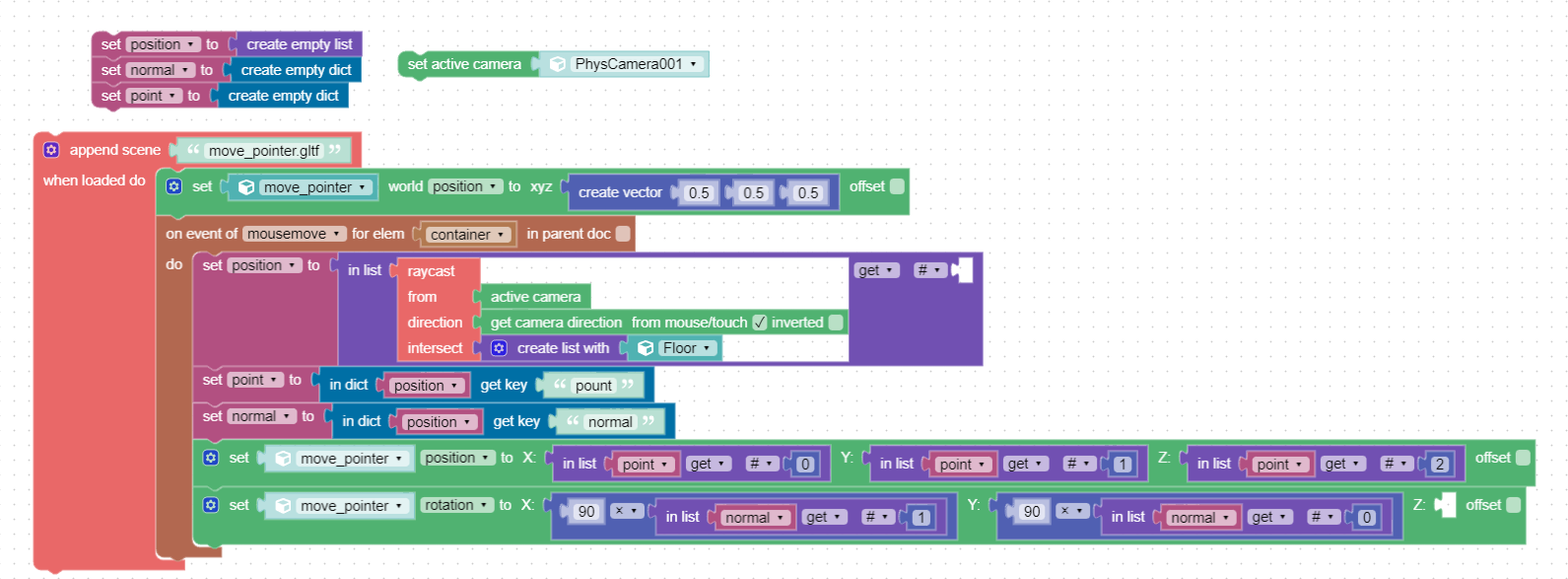This screenshot has width=1568, height=579.
Task: Open move_pointer dropdown in rotation block
Action: pyautogui.click(x=353, y=506)
